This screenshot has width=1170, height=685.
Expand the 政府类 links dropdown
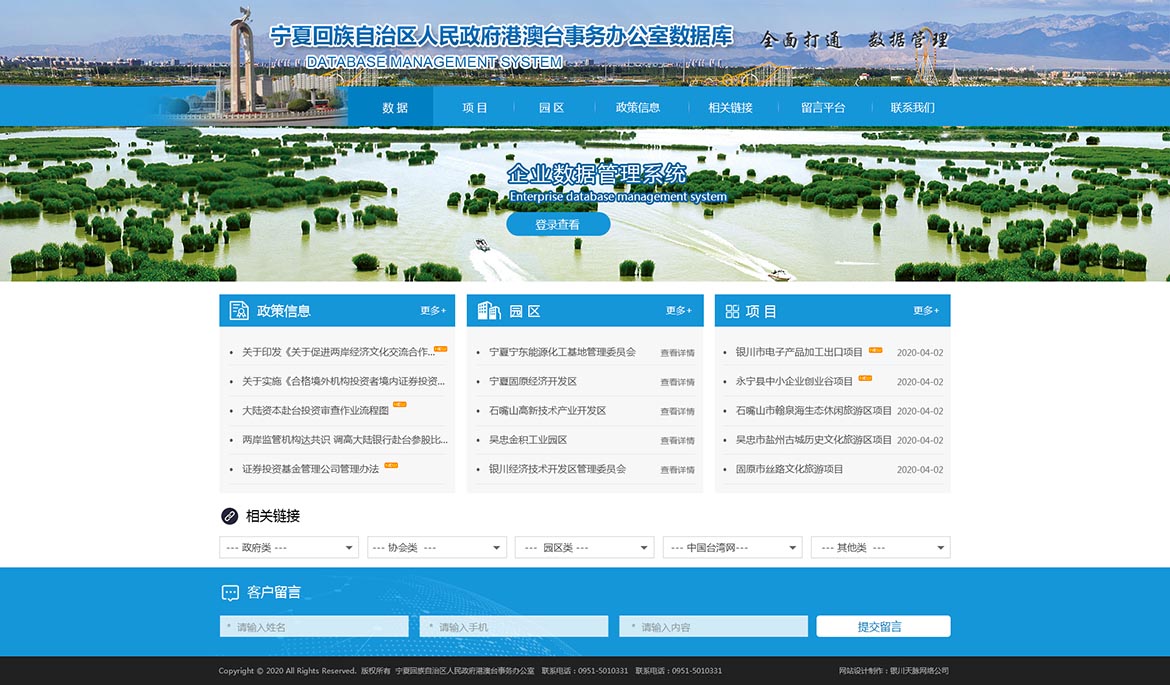pyautogui.click(x=289, y=548)
